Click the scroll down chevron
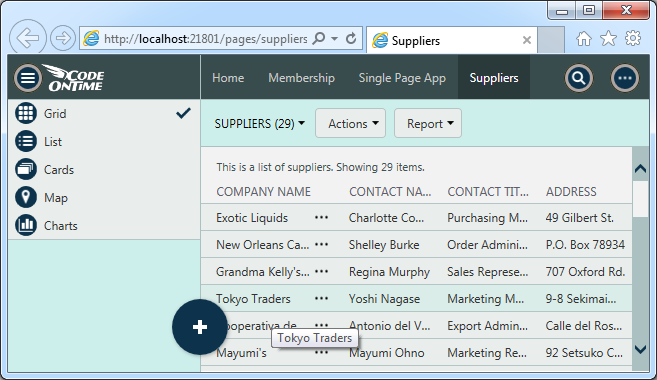Image resolution: width=657 pixels, height=380 pixels. tap(640, 349)
